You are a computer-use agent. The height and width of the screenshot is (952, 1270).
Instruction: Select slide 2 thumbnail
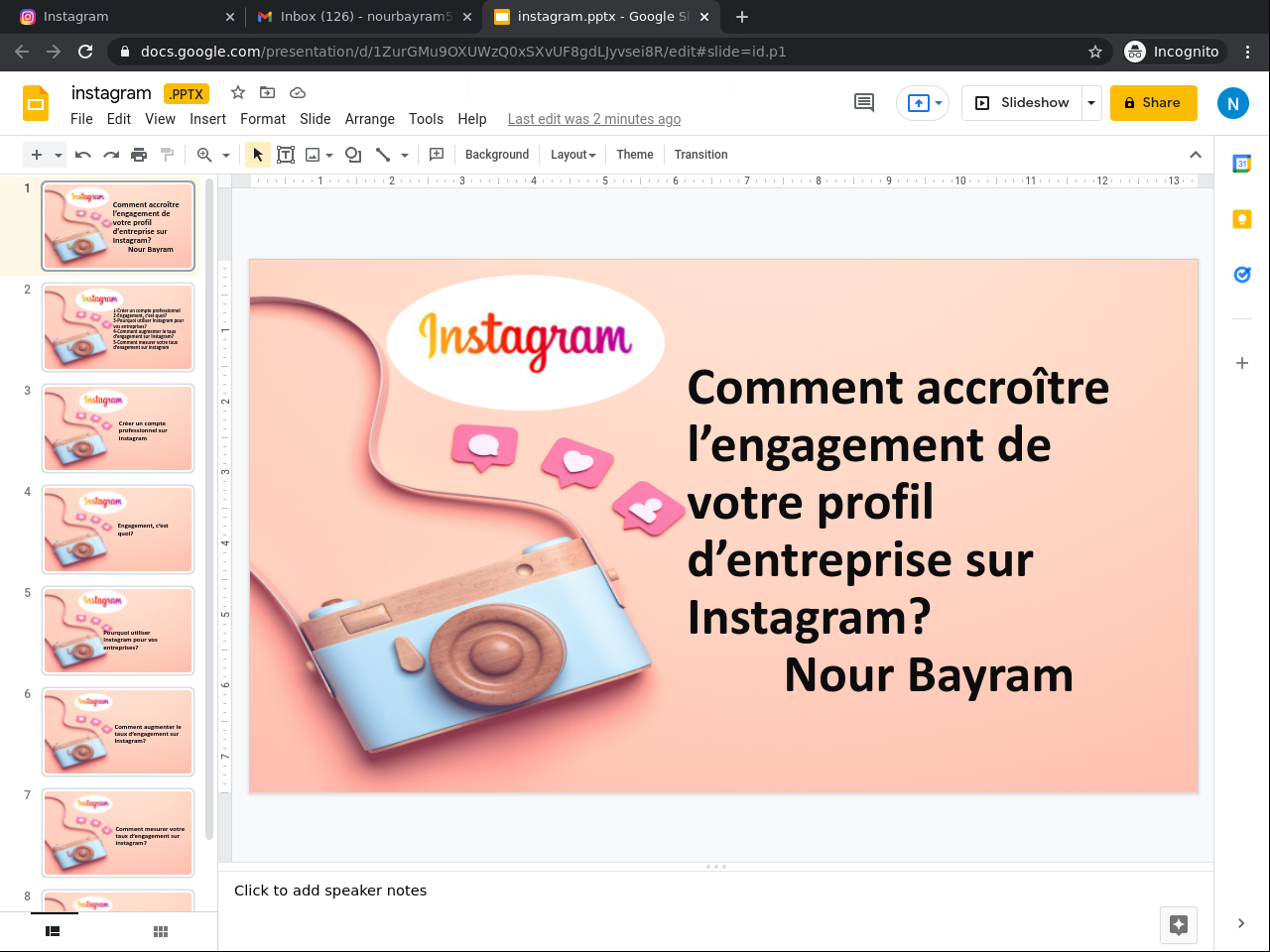[x=118, y=327]
